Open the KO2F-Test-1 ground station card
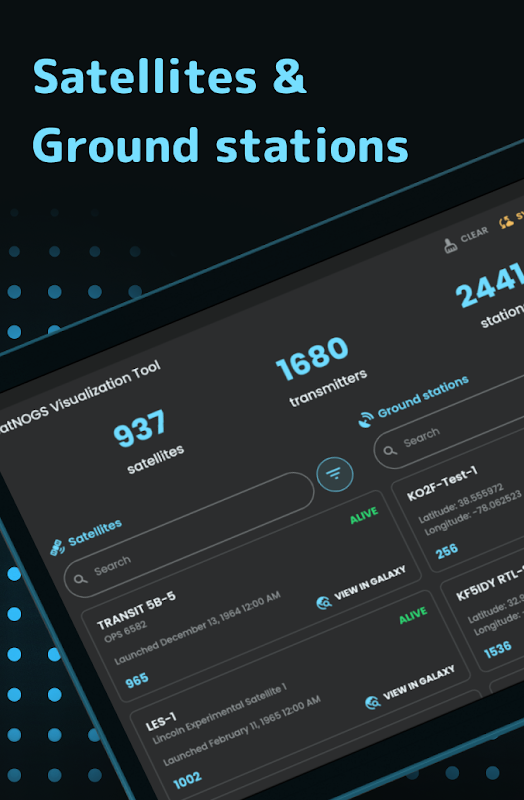 (458, 514)
